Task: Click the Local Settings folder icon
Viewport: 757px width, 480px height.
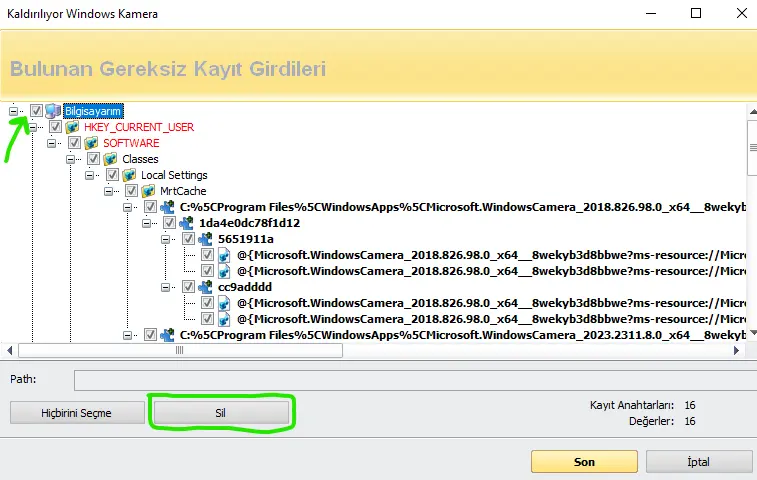Action: click(x=129, y=175)
